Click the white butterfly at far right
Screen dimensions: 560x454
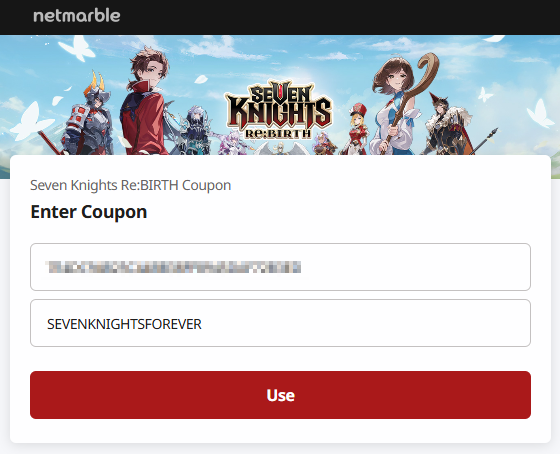(x=540, y=114)
